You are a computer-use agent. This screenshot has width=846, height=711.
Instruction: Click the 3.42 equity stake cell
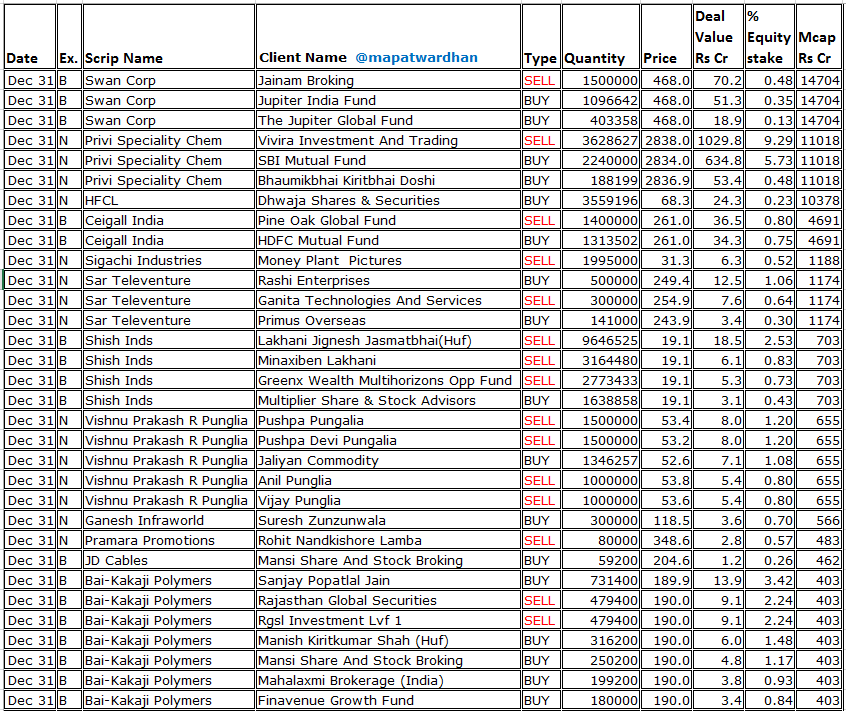pos(769,580)
